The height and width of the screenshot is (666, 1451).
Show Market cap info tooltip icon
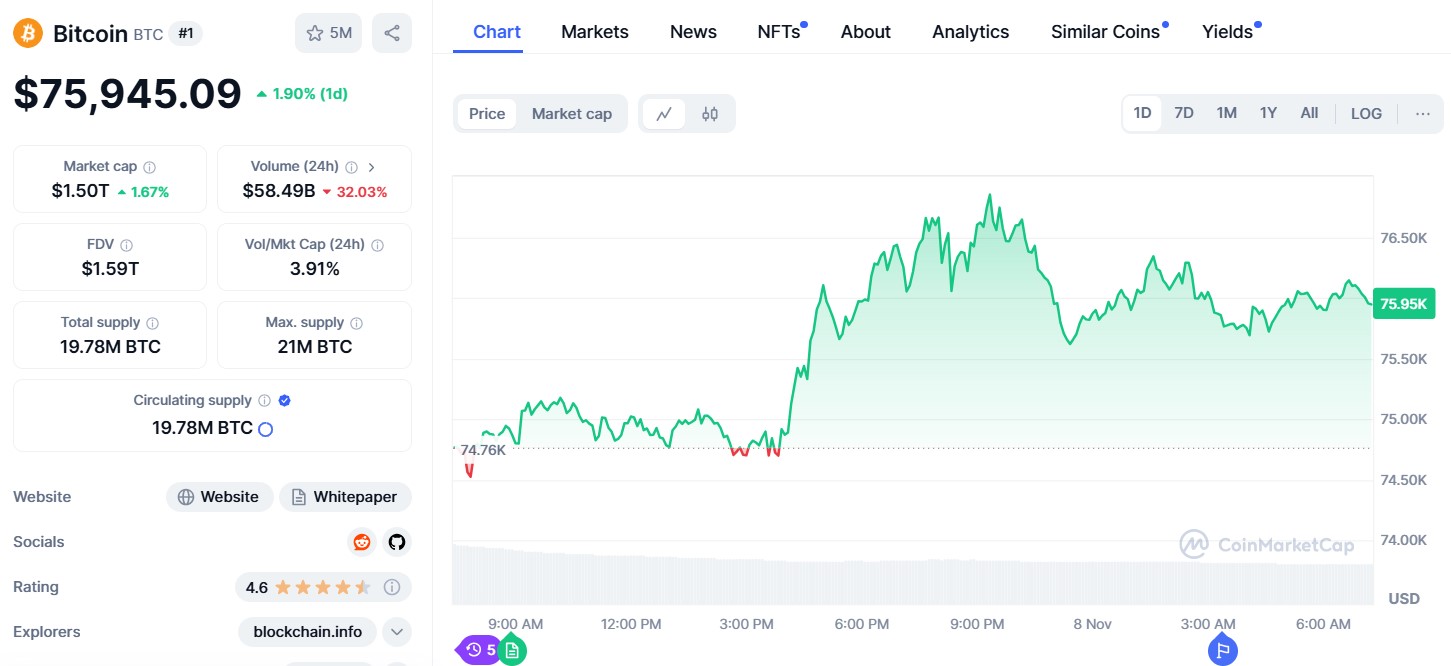point(149,167)
